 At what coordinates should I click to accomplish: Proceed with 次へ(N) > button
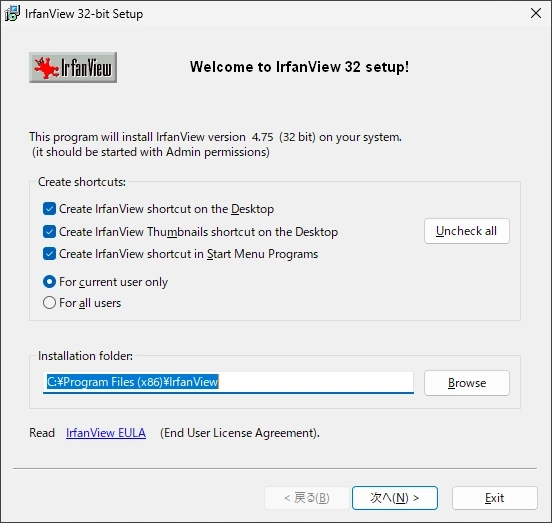tap(395, 498)
